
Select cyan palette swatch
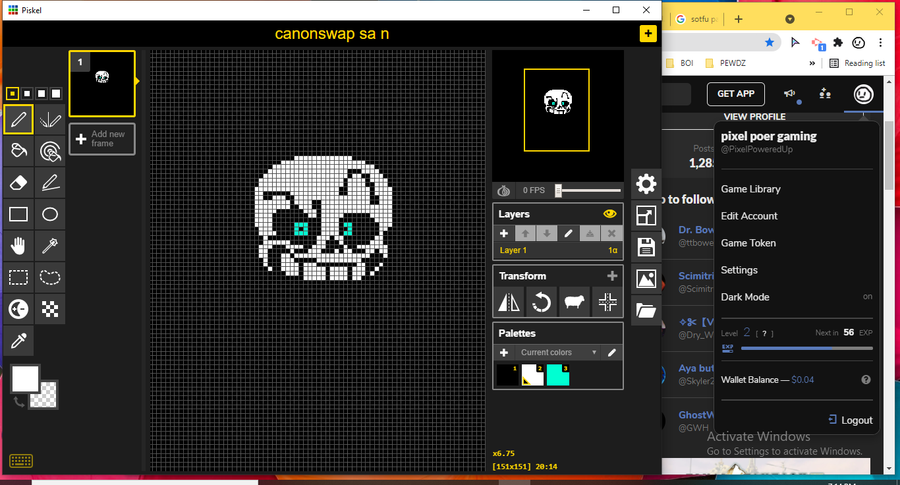click(558, 375)
